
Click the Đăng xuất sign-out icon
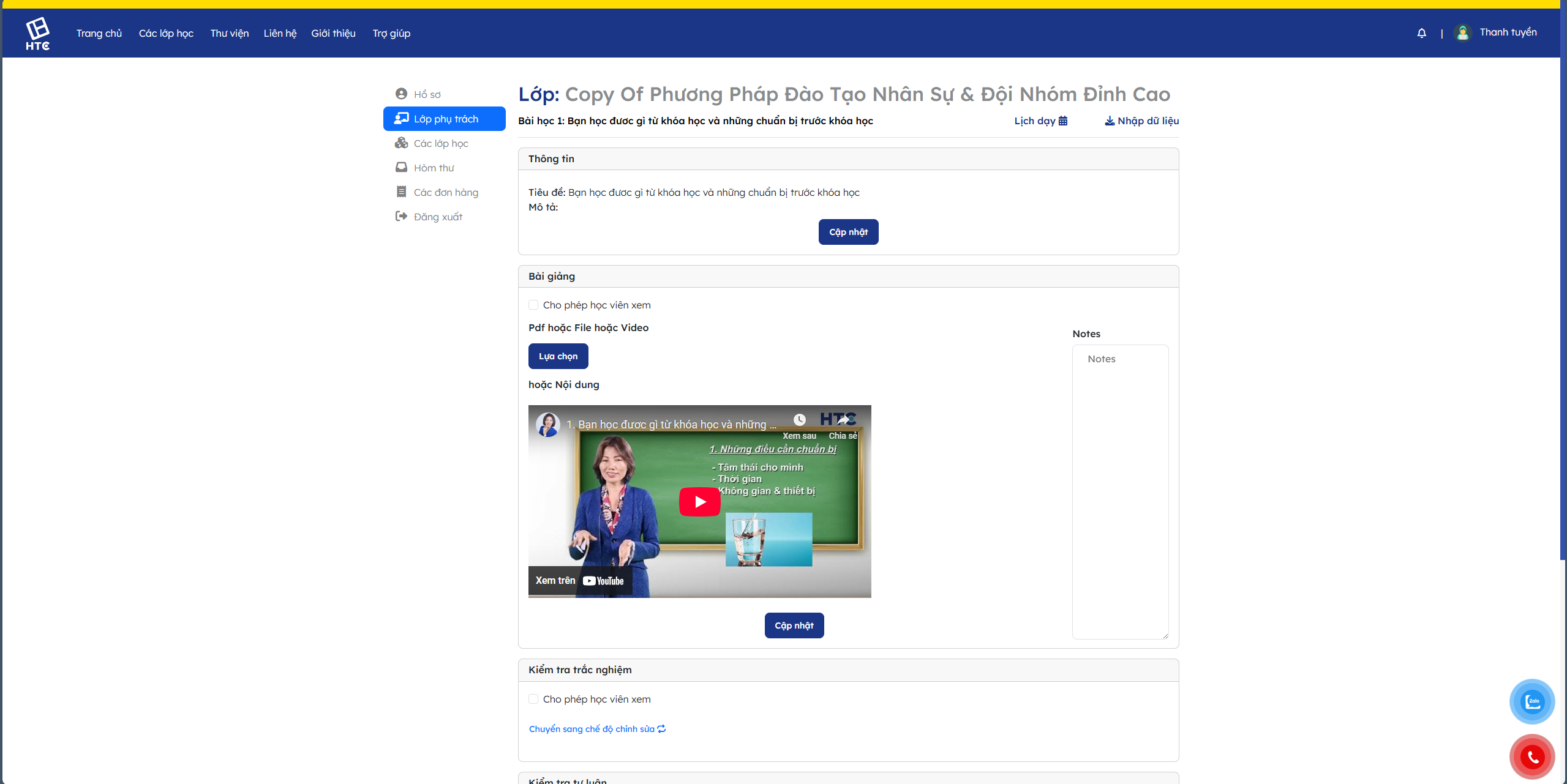coord(401,216)
